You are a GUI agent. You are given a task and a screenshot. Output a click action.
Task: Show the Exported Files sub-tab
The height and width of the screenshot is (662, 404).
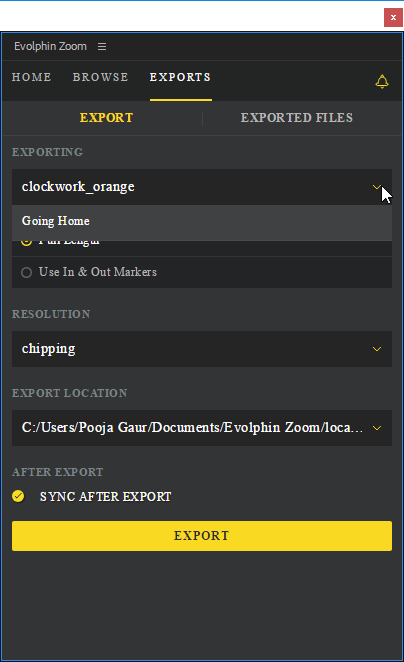click(297, 118)
